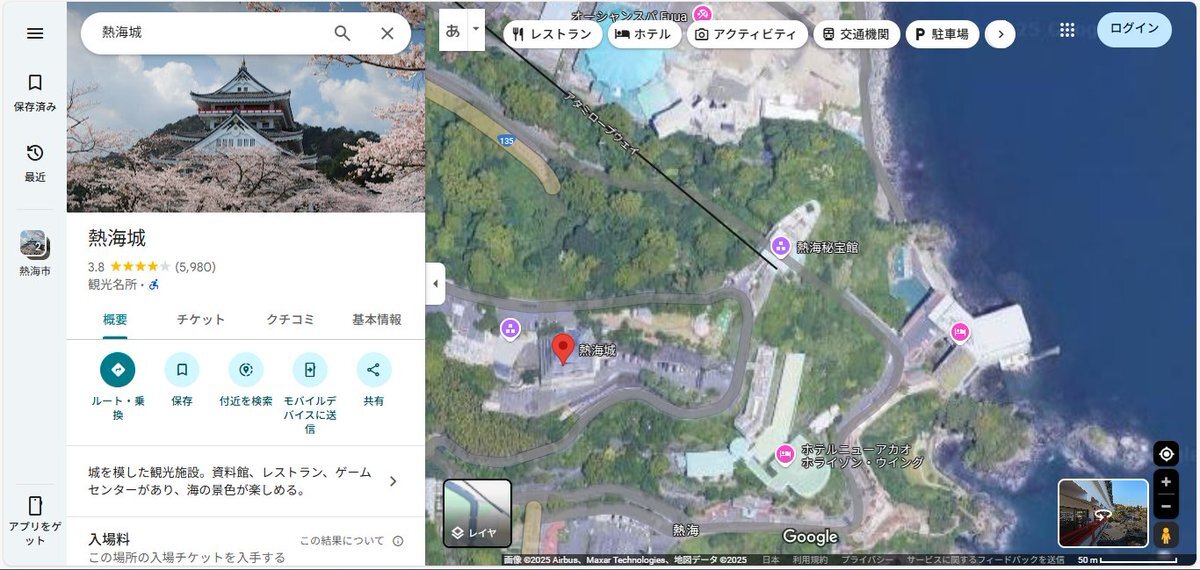The width and height of the screenshot is (1200, 570).
Task: Filter by レストラン chip
Action: [x=554, y=34]
